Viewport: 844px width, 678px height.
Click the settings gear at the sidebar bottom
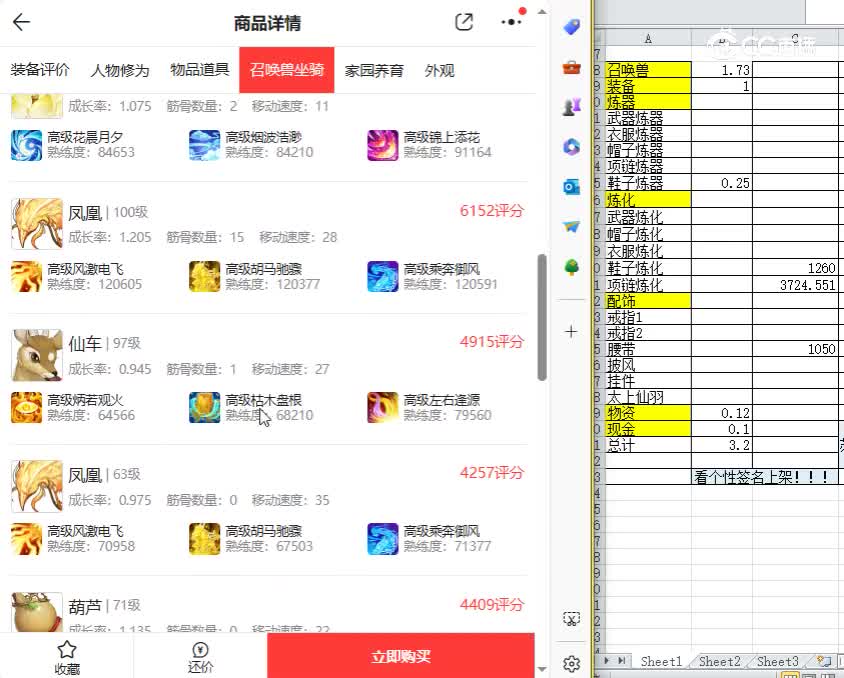coord(571,662)
